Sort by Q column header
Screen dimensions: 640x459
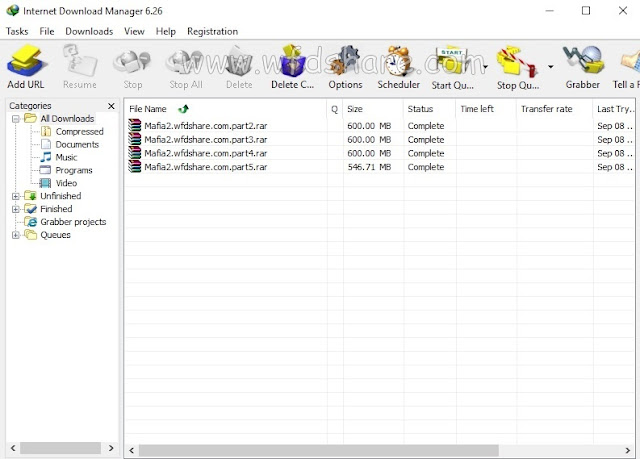[335, 109]
